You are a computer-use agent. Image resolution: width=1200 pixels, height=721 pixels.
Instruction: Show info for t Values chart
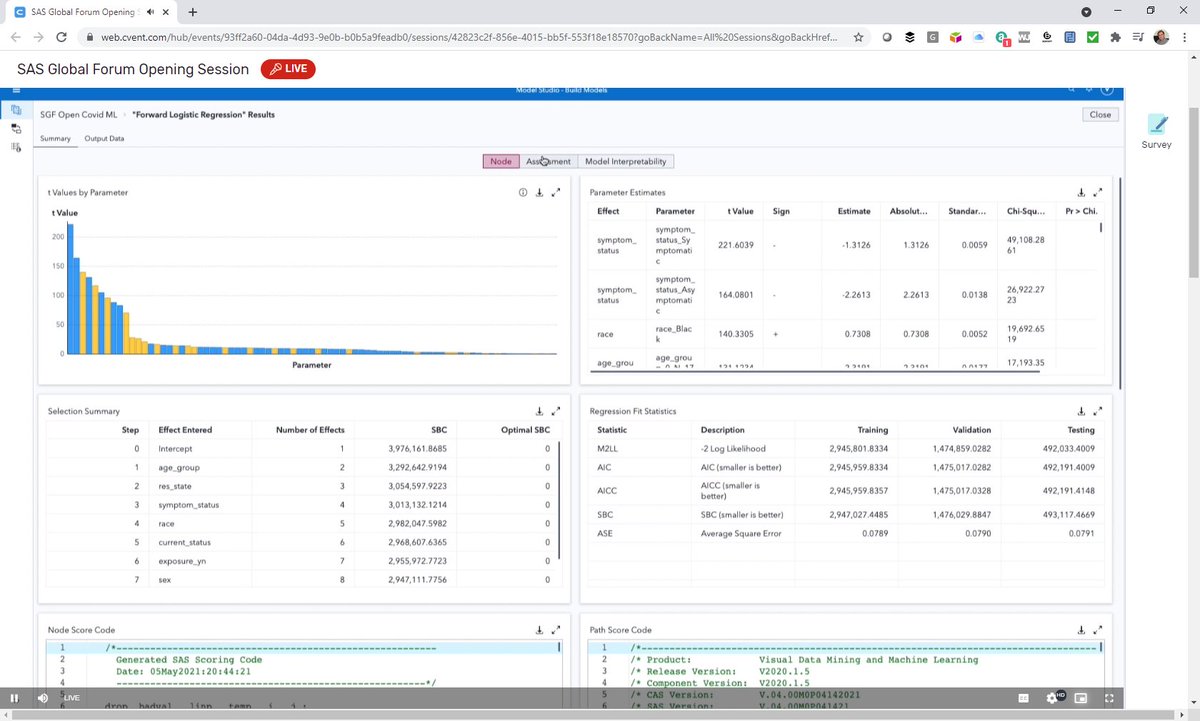click(522, 192)
